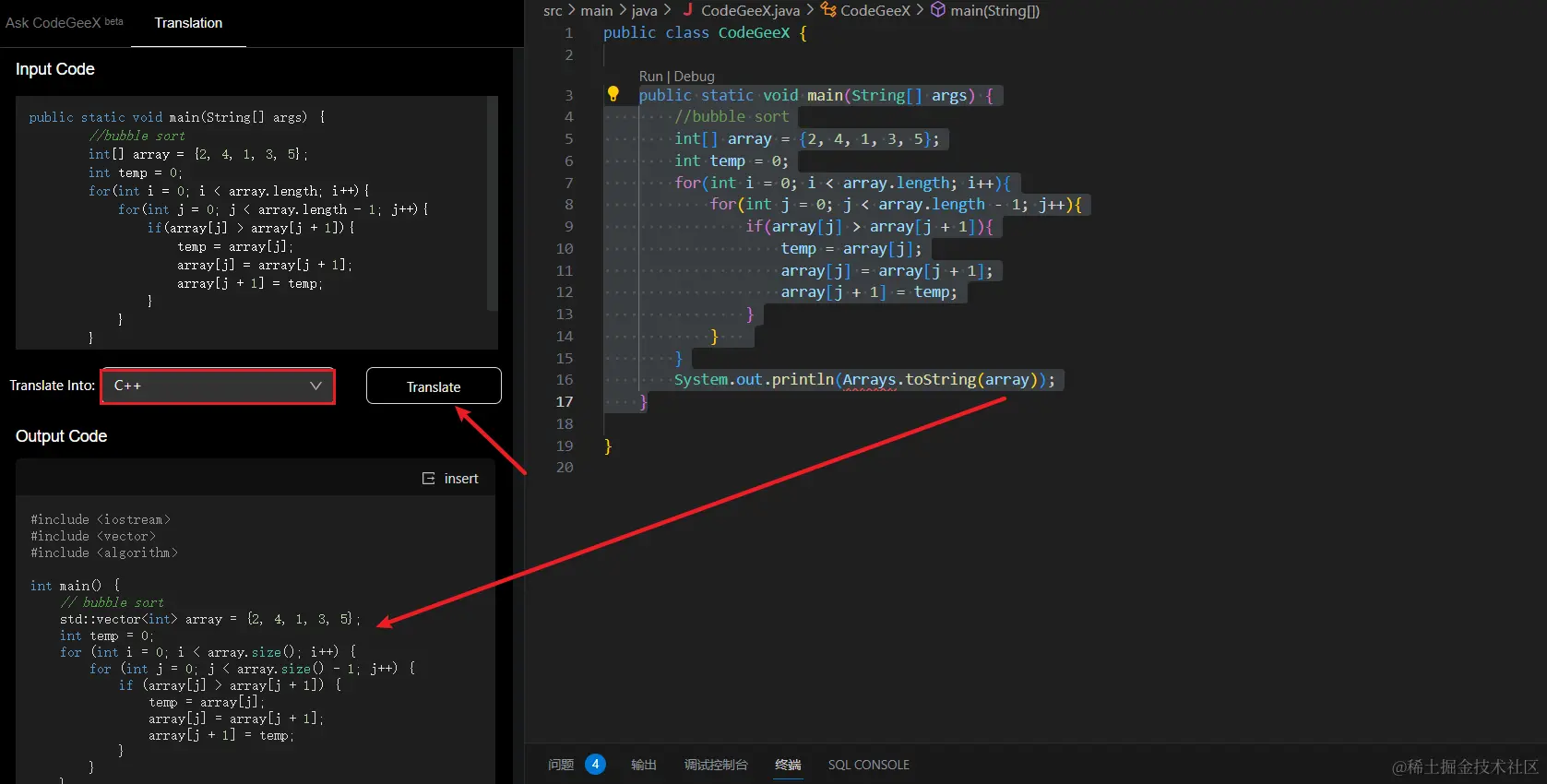The image size is (1547, 784).
Task: Click inside the Output Code result area
Action: tap(256, 641)
